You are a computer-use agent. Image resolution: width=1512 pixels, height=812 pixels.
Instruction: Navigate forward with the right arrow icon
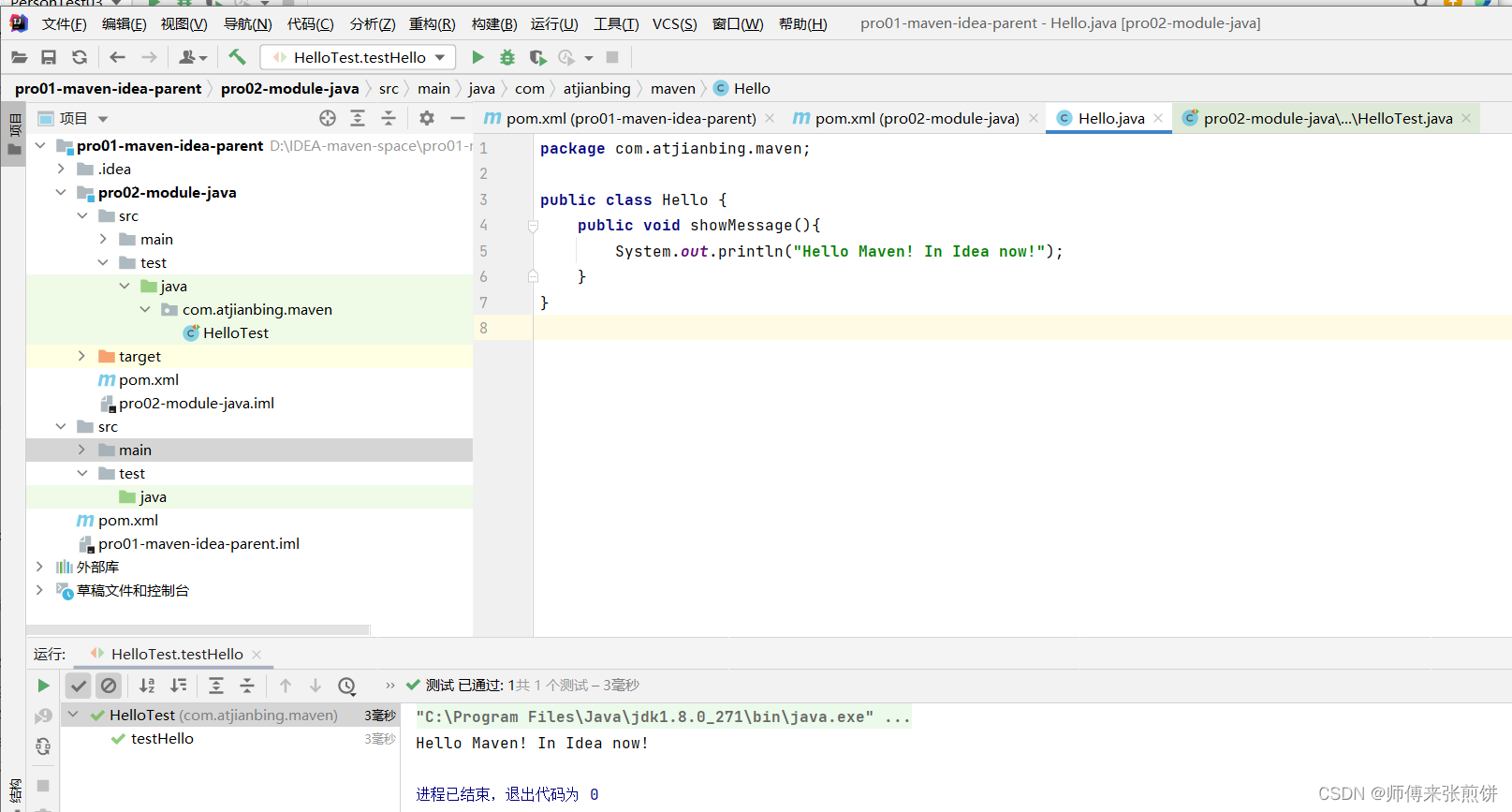click(149, 57)
